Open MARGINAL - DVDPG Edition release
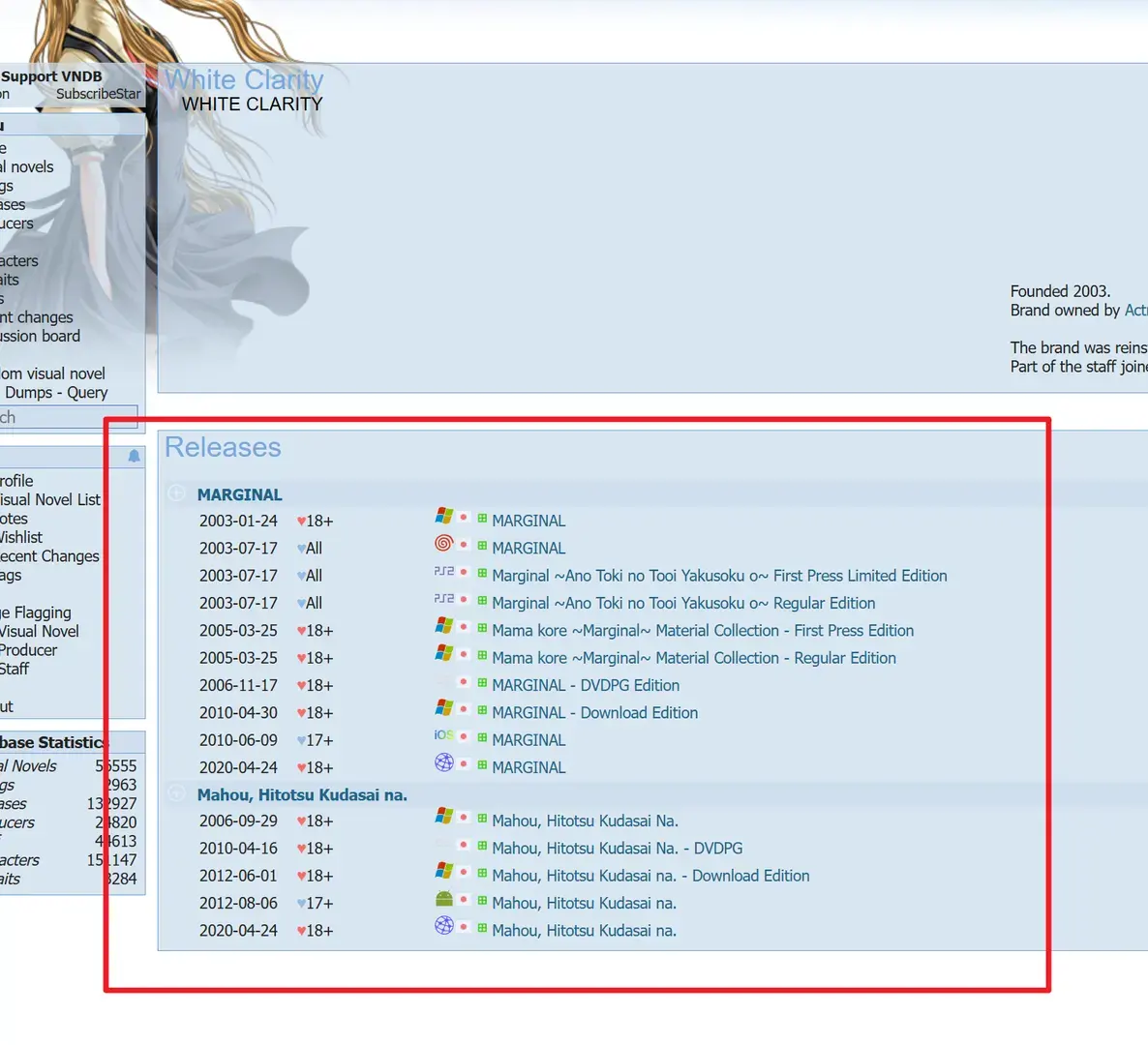Viewport: 1148px width, 1045px height. point(586,686)
